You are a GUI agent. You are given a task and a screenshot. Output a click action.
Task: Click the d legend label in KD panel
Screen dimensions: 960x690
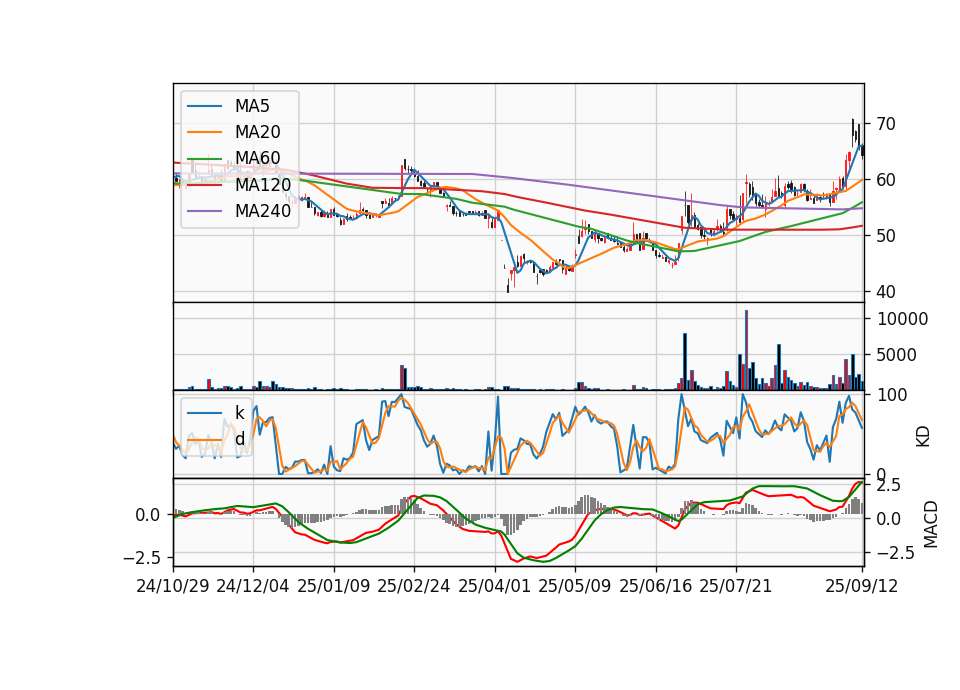pos(239,439)
